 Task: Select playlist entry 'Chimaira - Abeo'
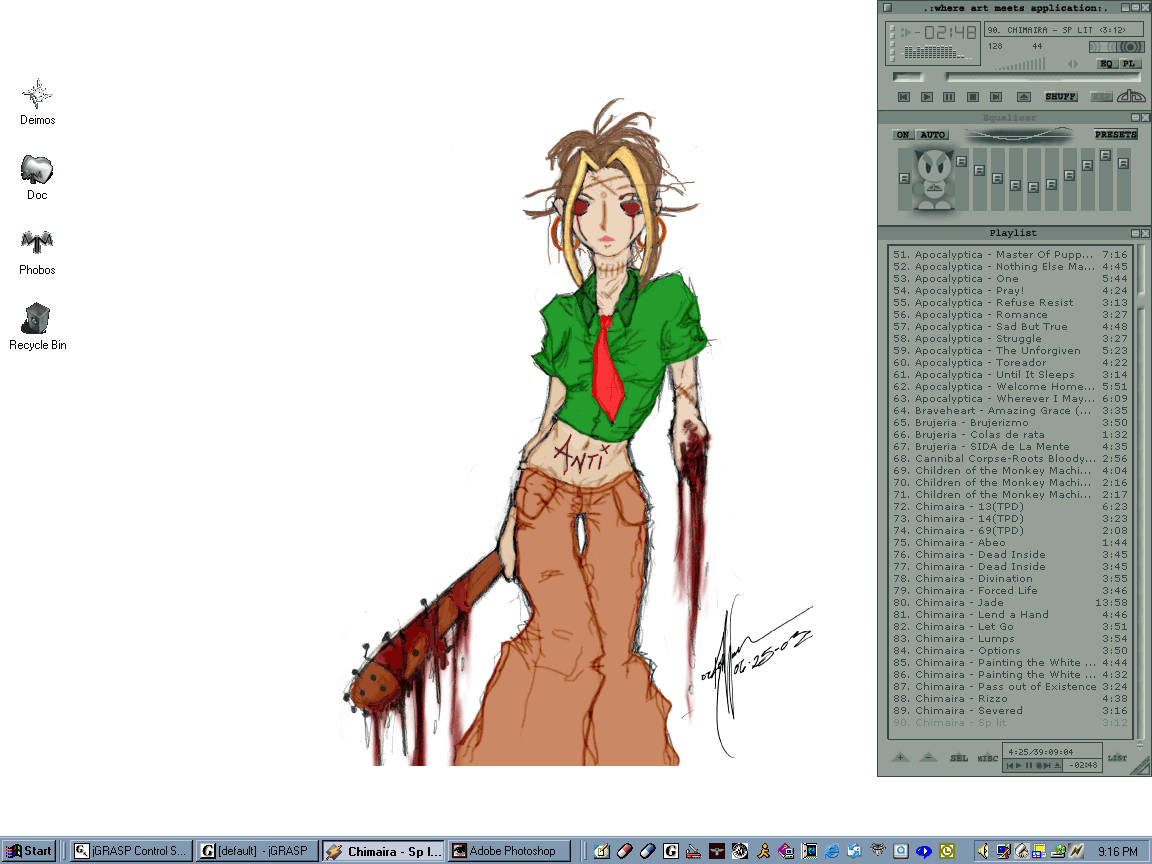1010,542
